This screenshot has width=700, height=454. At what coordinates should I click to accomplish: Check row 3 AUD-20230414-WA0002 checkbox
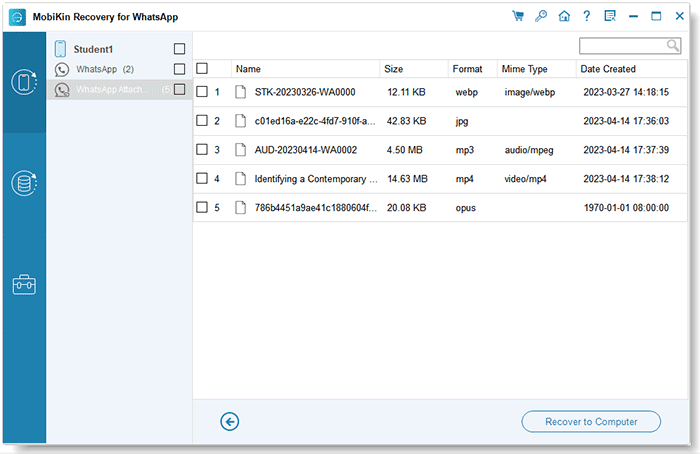click(x=202, y=149)
